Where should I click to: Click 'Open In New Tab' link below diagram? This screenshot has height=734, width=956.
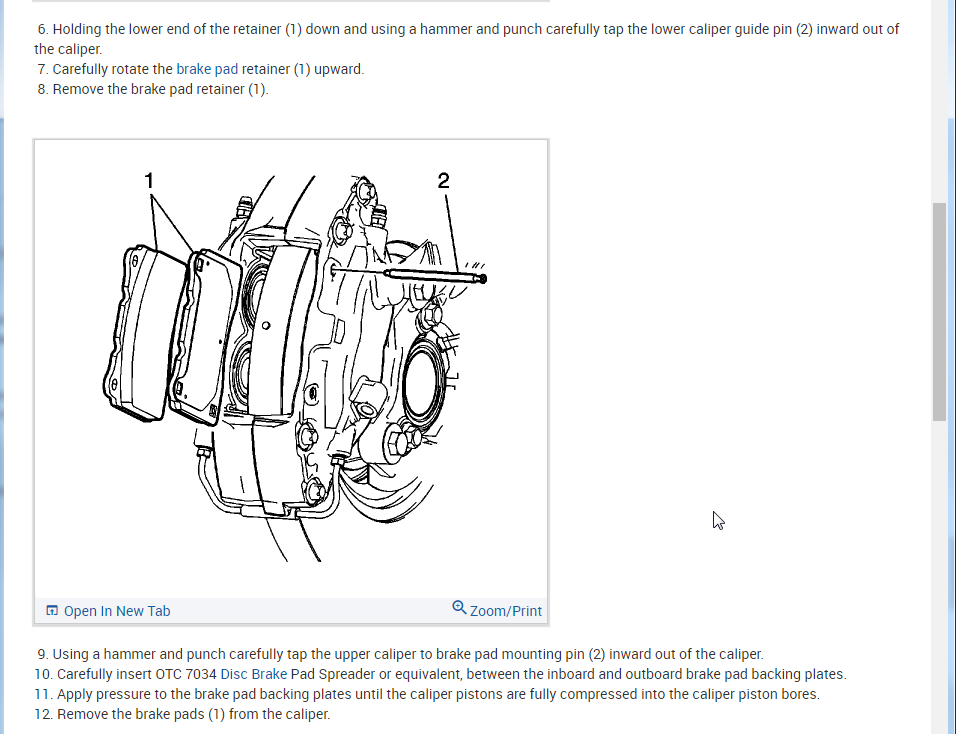click(116, 611)
